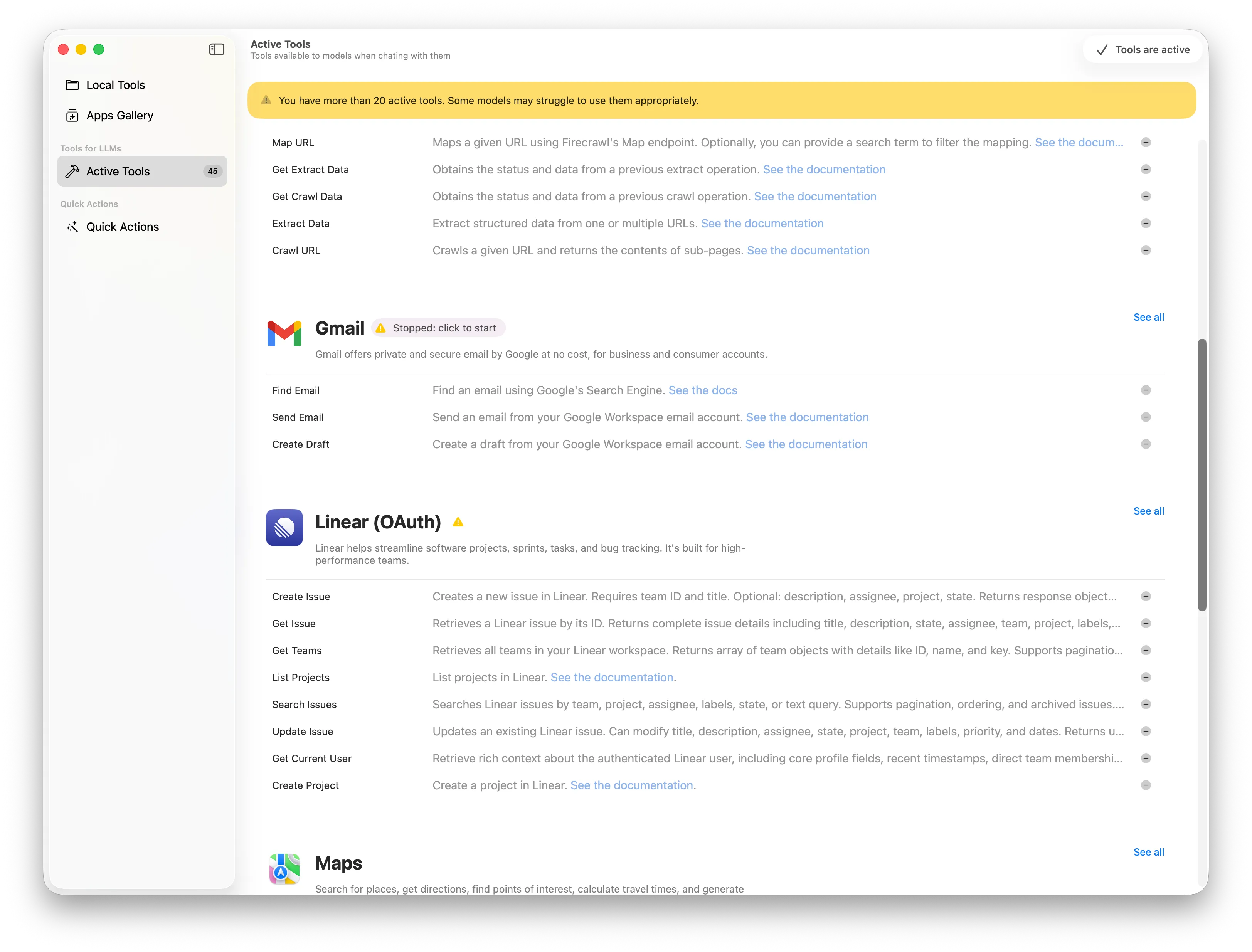Show all Linear tools with See all
The width and height of the screenshot is (1252, 952).
tap(1148, 511)
